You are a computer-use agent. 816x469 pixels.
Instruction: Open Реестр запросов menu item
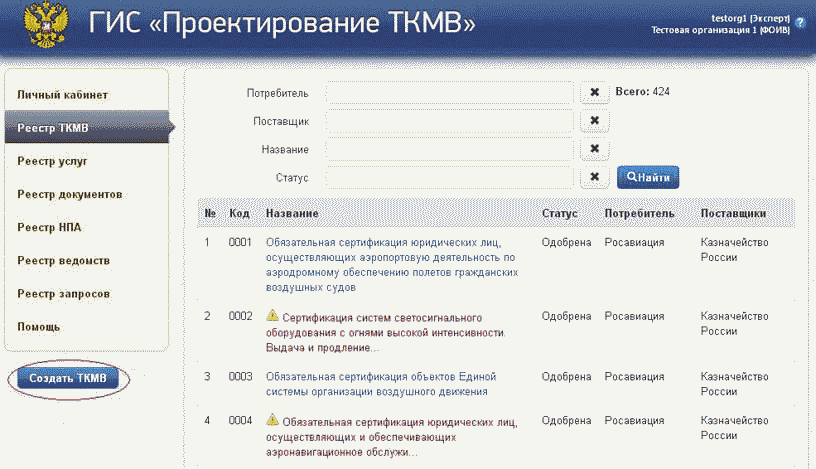(x=63, y=294)
